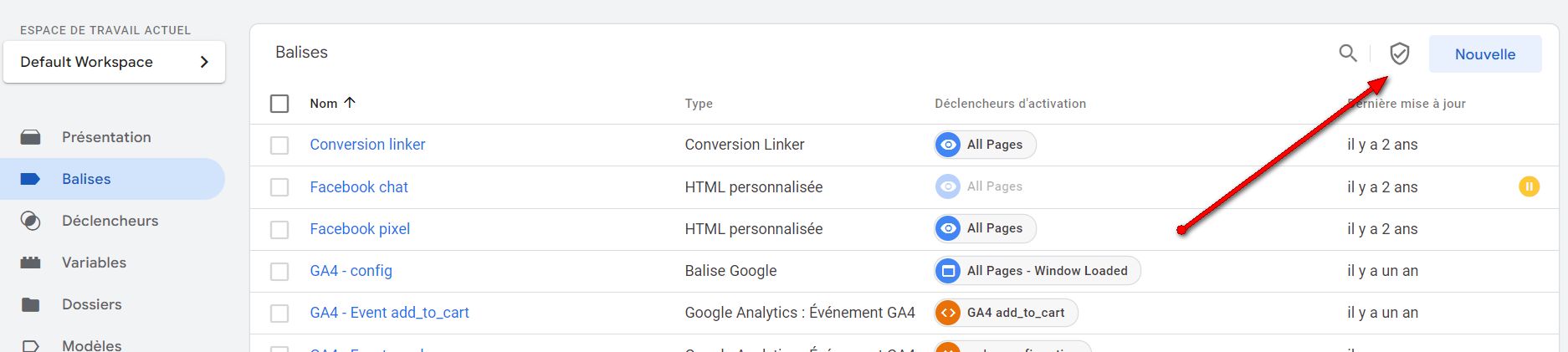The width and height of the screenshot is (1568, 352).
Task: Click the All Pages trigger chip for Conversion linker
Action: tap(985, 145)
